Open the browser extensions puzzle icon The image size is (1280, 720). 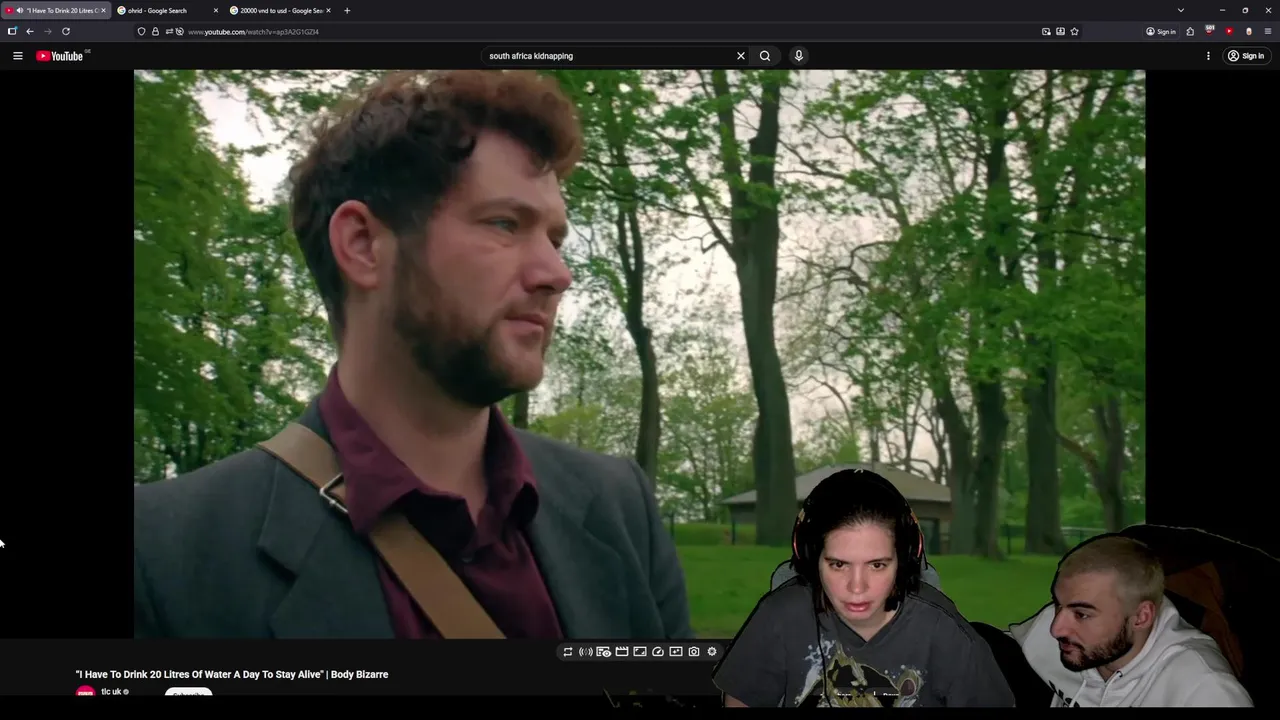point(1190,32)
